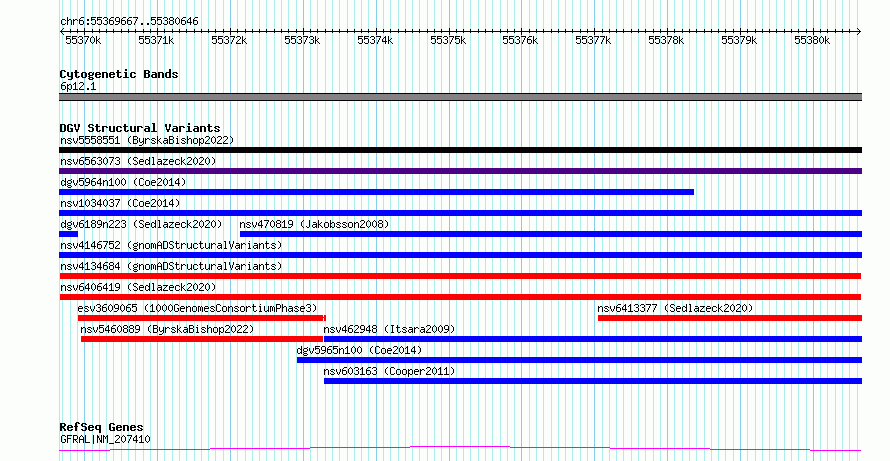Select the blue nsv470819 variant bar
Screen dimensions: 890x461
pyautogui.click(x=551, y=234)
